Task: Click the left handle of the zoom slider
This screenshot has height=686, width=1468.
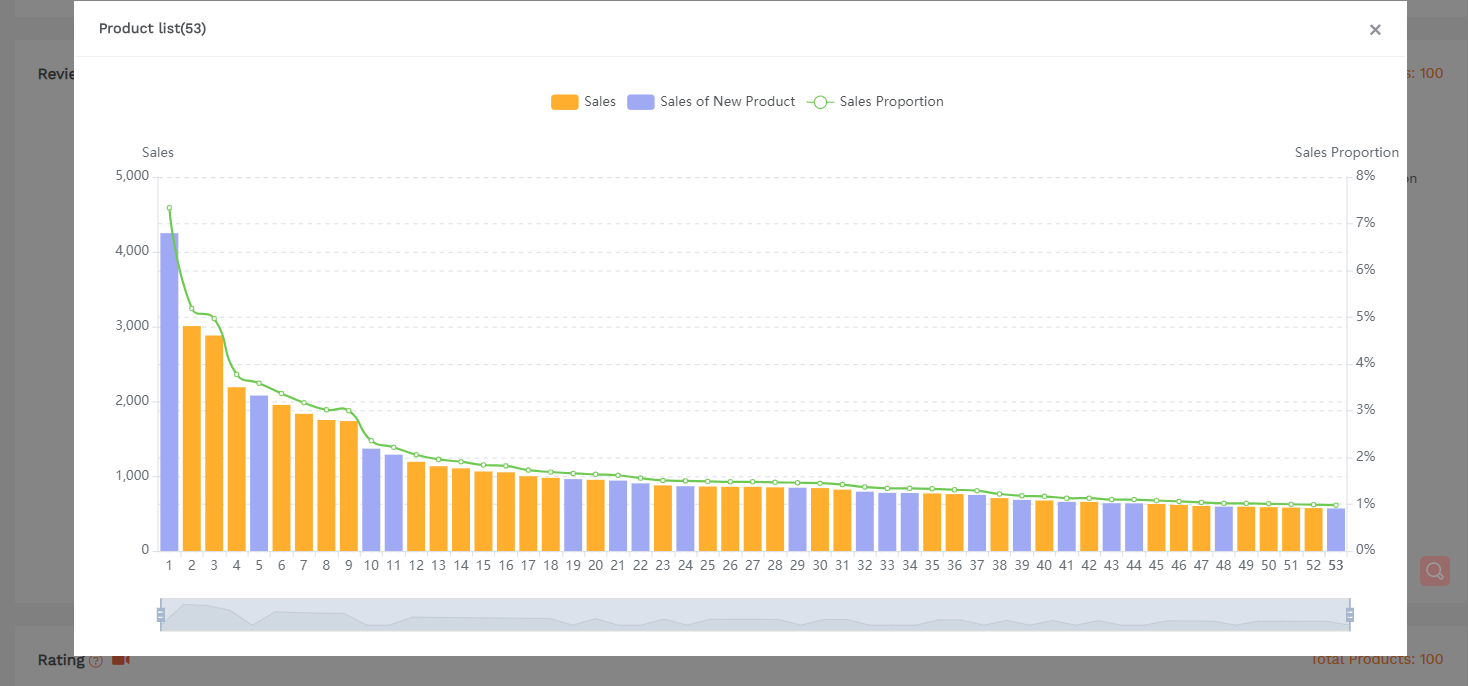Action: pyautogui.click(x=161, y=614)
